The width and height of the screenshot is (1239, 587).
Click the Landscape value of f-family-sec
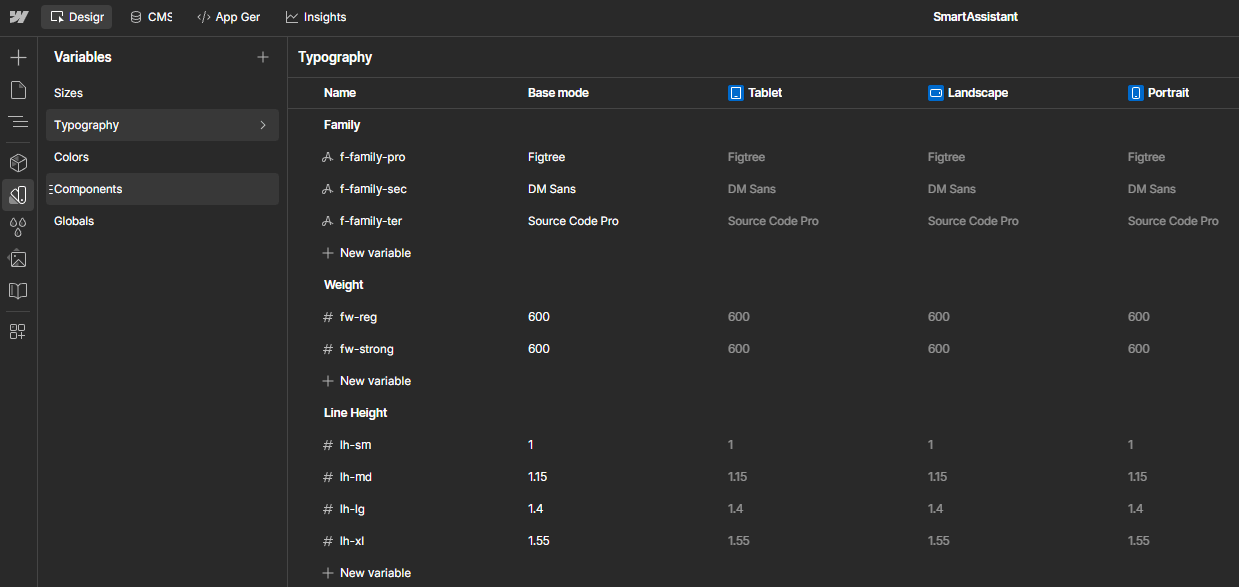[x=952, y=189]
